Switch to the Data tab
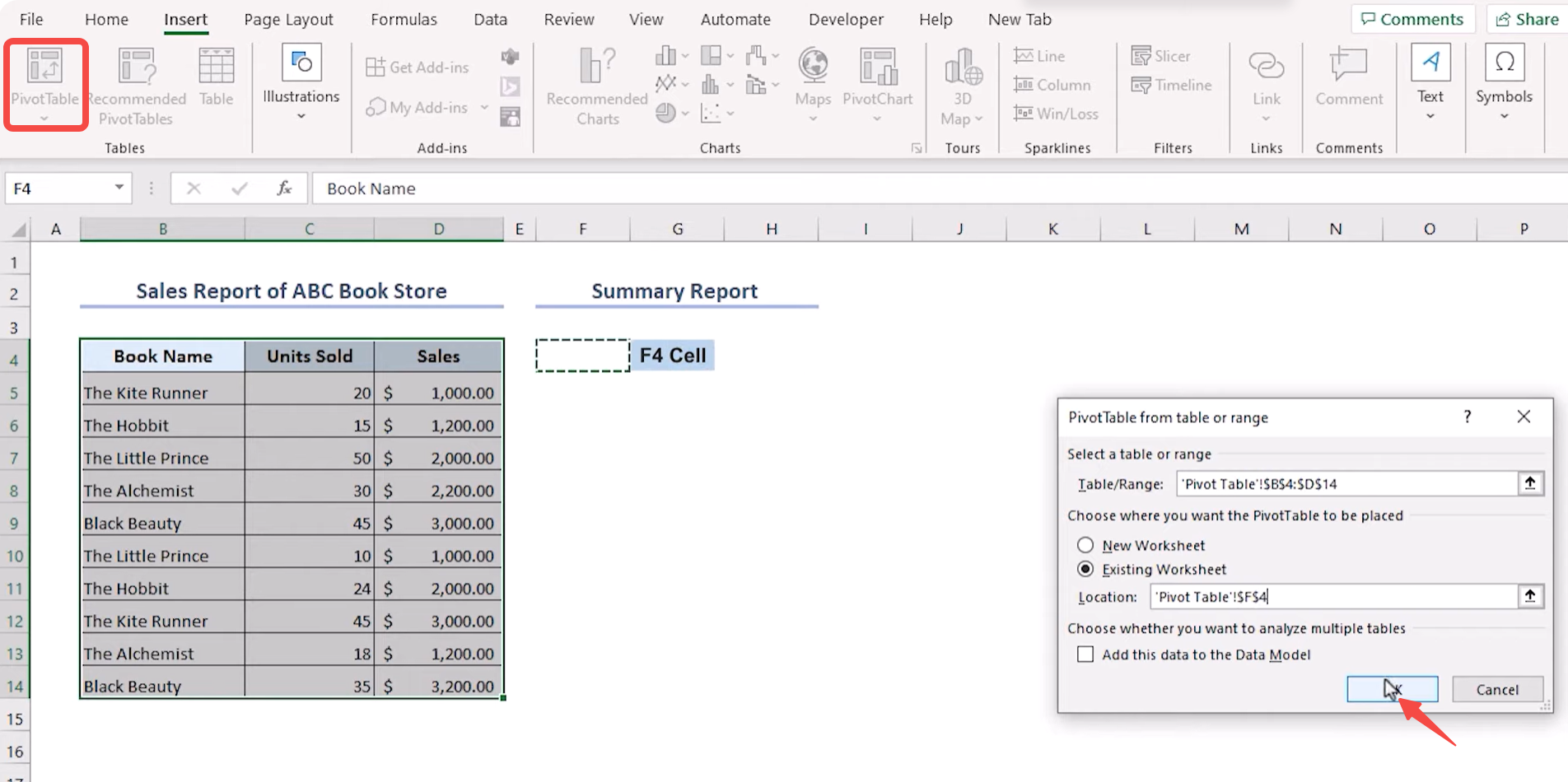Viewport: 1568px width, 782px height. 491,19
